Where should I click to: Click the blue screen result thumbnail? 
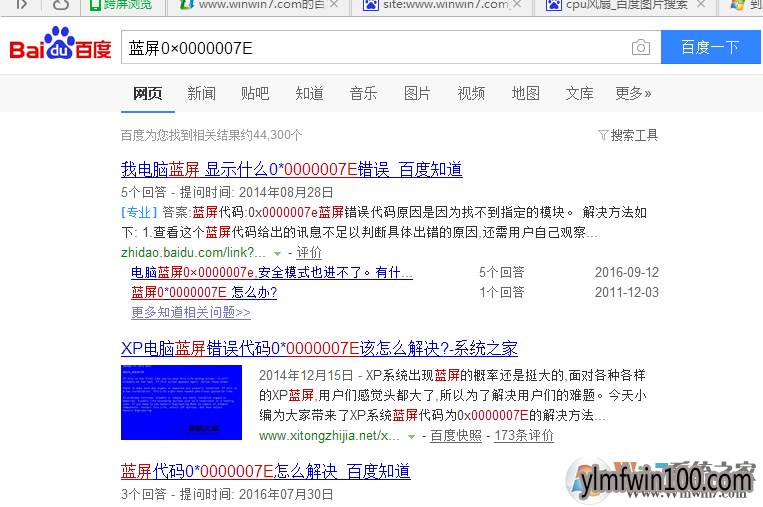coord(182,402)
